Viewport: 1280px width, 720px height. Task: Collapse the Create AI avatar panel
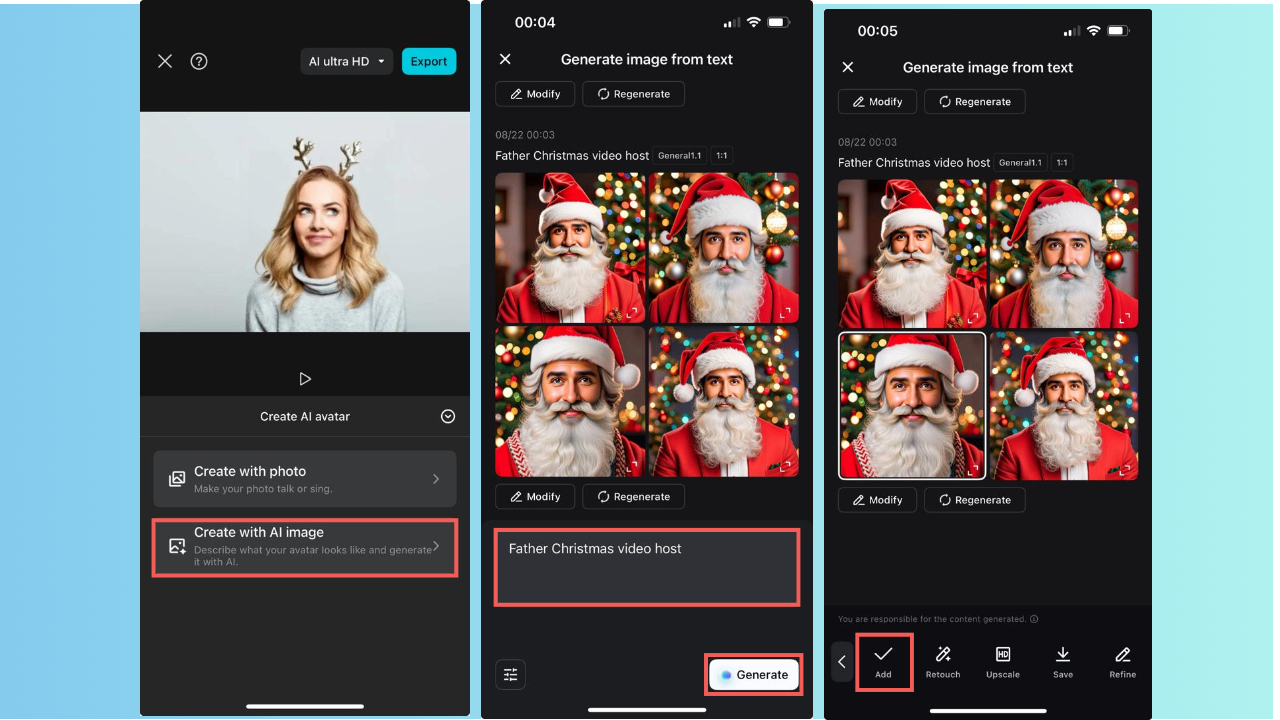pyautogui.click(x=448, y=416)
